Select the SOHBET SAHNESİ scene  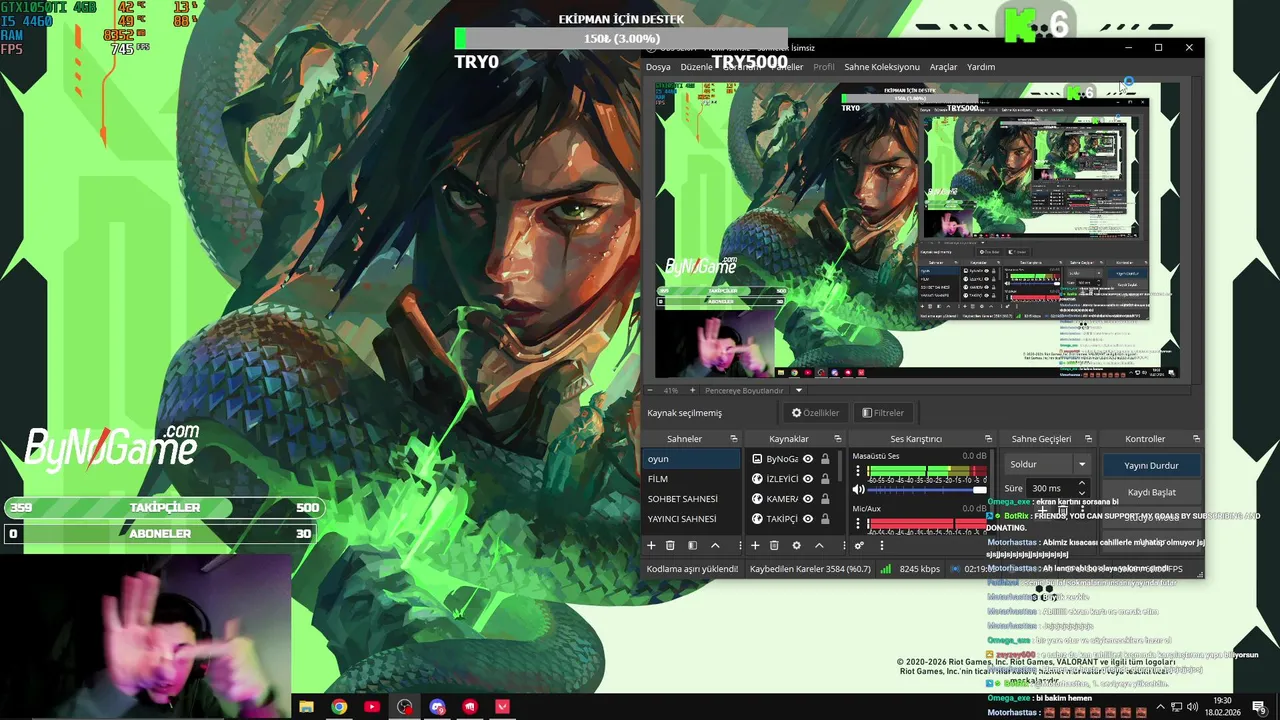(692, 499)
